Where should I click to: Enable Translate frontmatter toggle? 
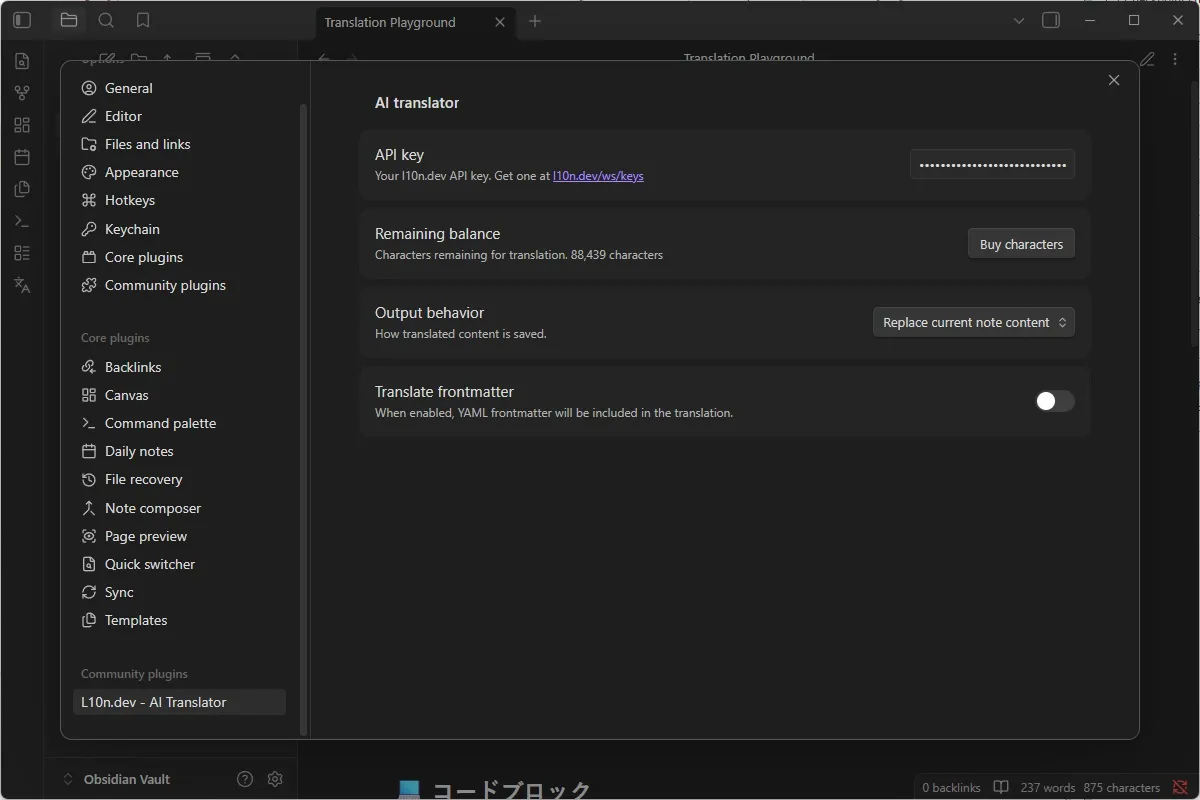(1054, 401)
